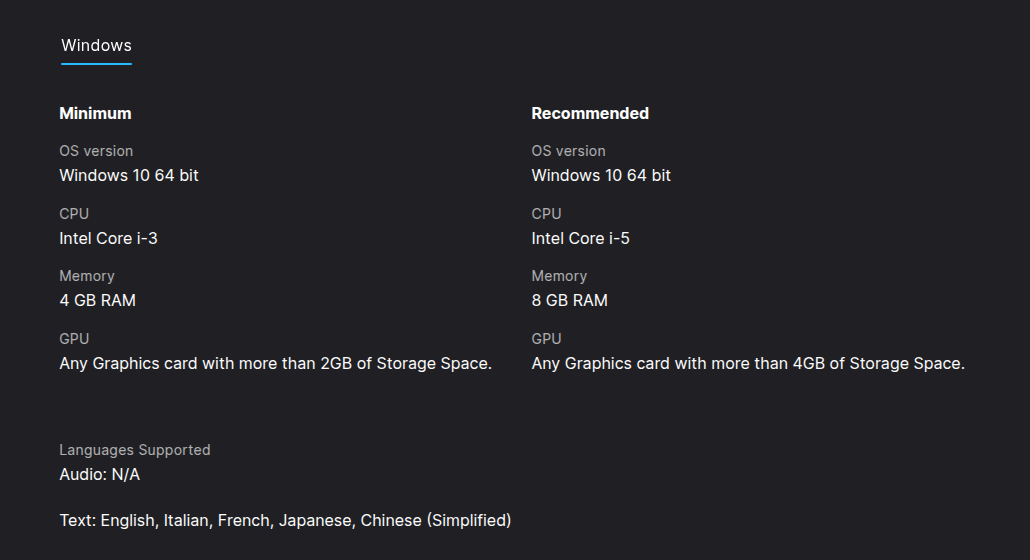The height and width of the screenshot is (560, 1030).
Task: Click the Audio: N/A line
Action: click(x=100, y=474)
